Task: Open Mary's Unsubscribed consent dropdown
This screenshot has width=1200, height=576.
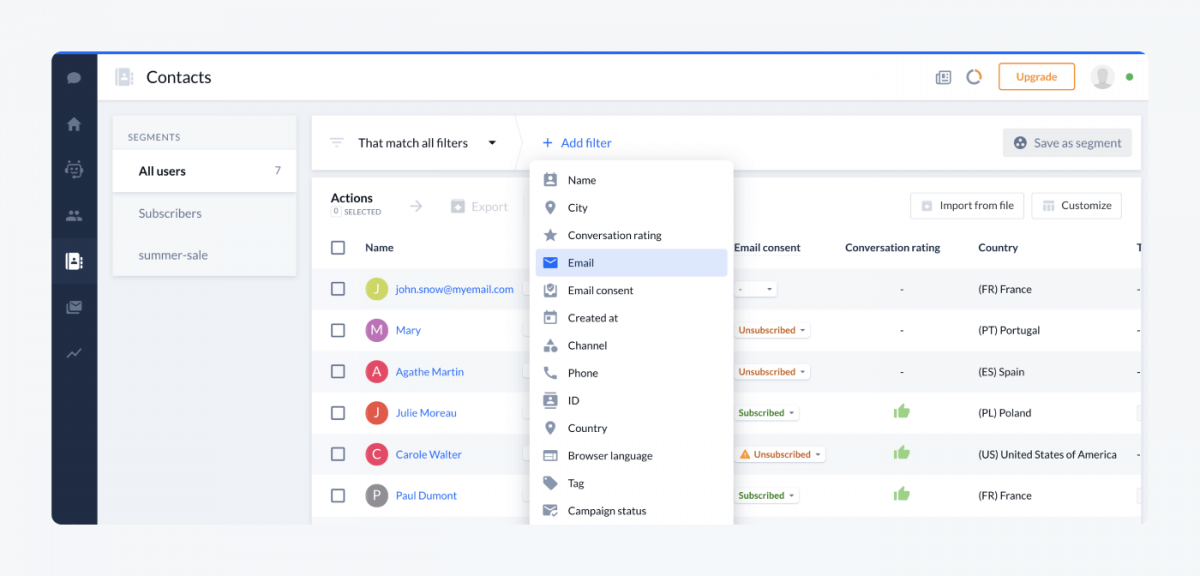Action: click(x=772, y=330)
